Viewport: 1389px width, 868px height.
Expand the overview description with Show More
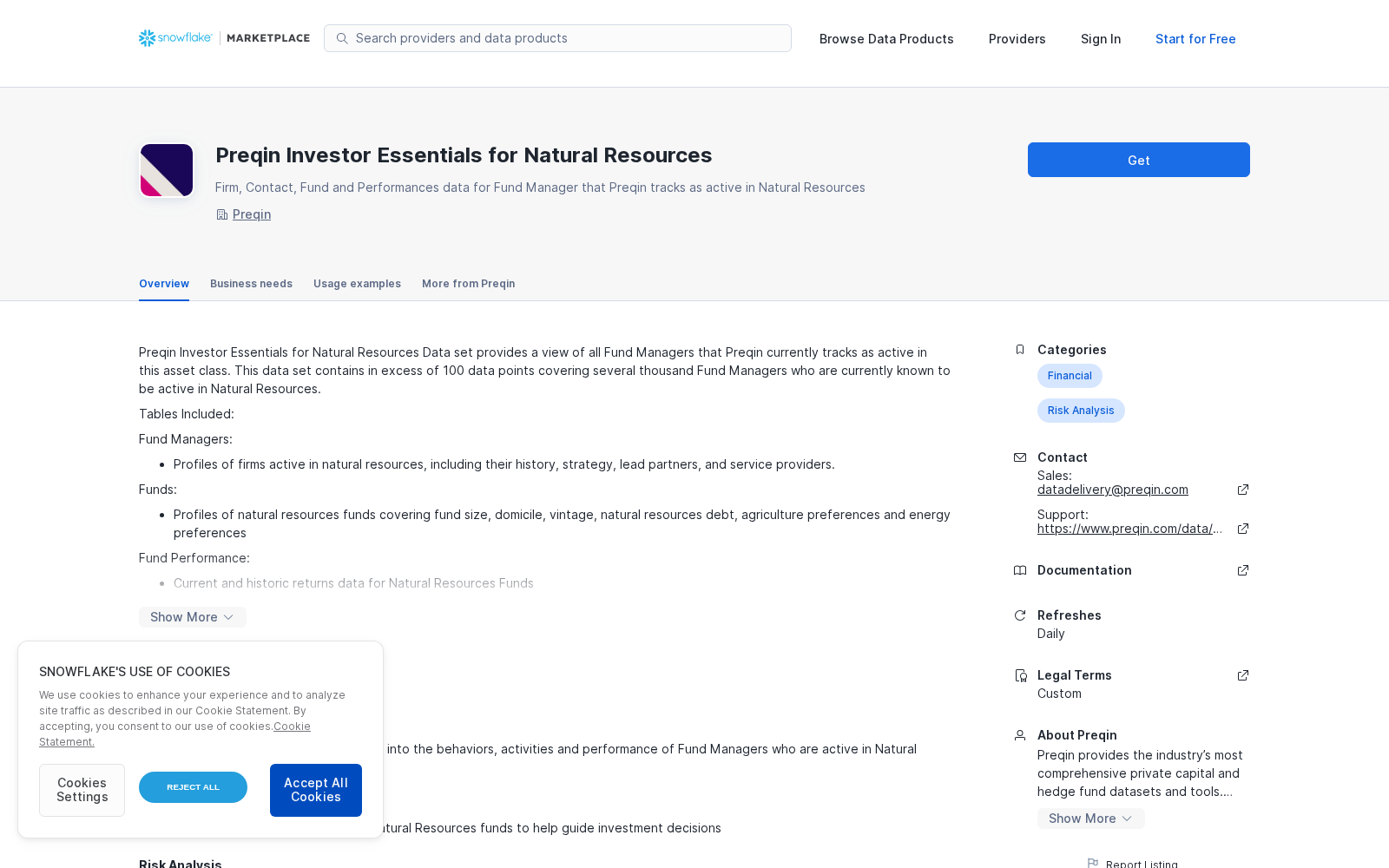coord(193,617)
